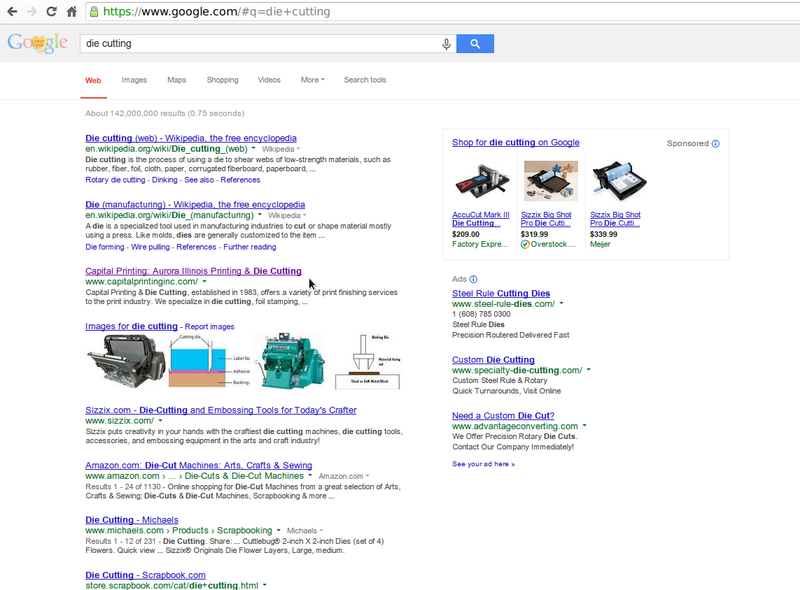Viewport: 800px width, 590px height.
Task: Open the Videos tab
Action: [269, 80]
